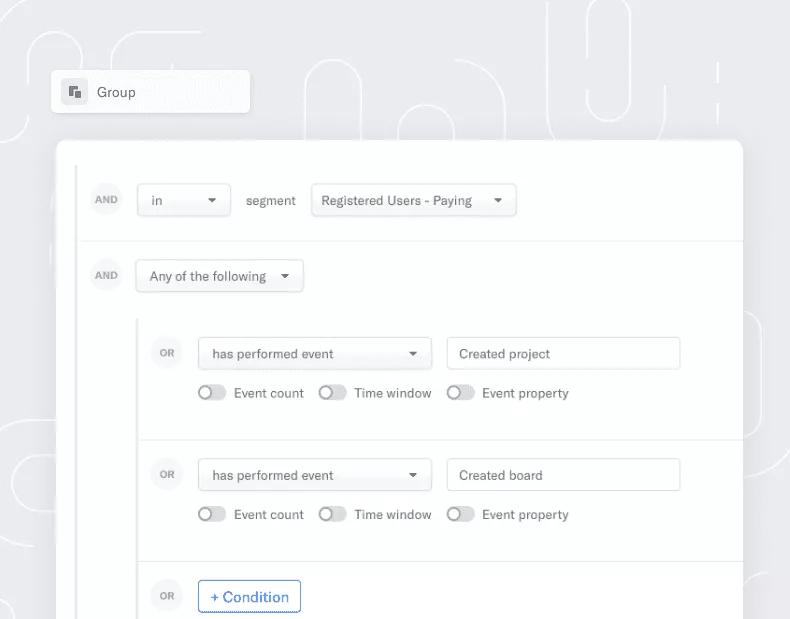Click the Created board event field
The width and height of the screenshot is (790, 619).
coord(563,475)
